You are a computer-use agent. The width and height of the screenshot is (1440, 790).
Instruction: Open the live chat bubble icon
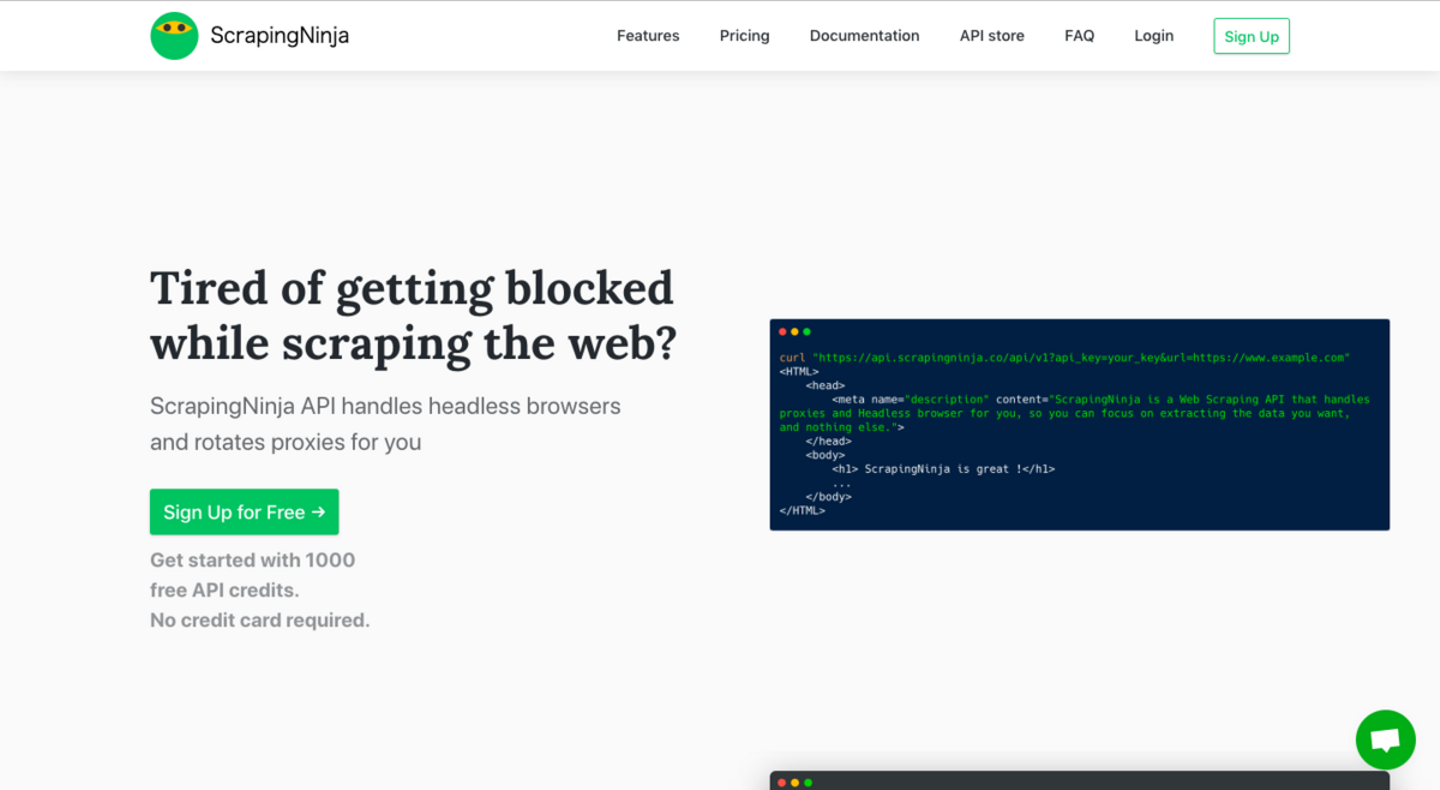tap(1385, 740)
